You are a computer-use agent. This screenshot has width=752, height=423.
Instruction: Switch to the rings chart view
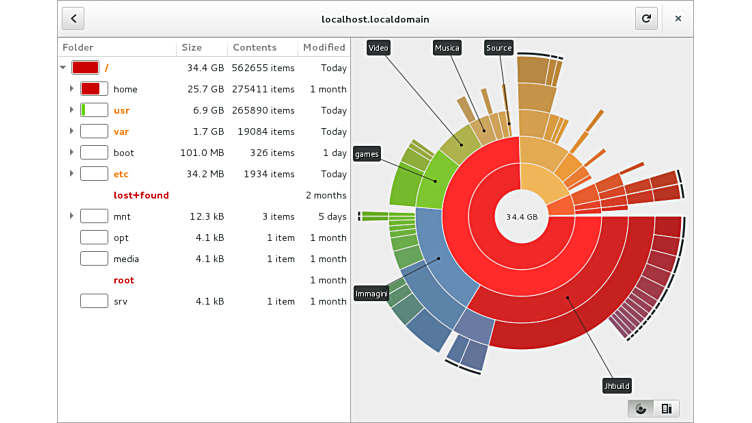coord(641,408)
